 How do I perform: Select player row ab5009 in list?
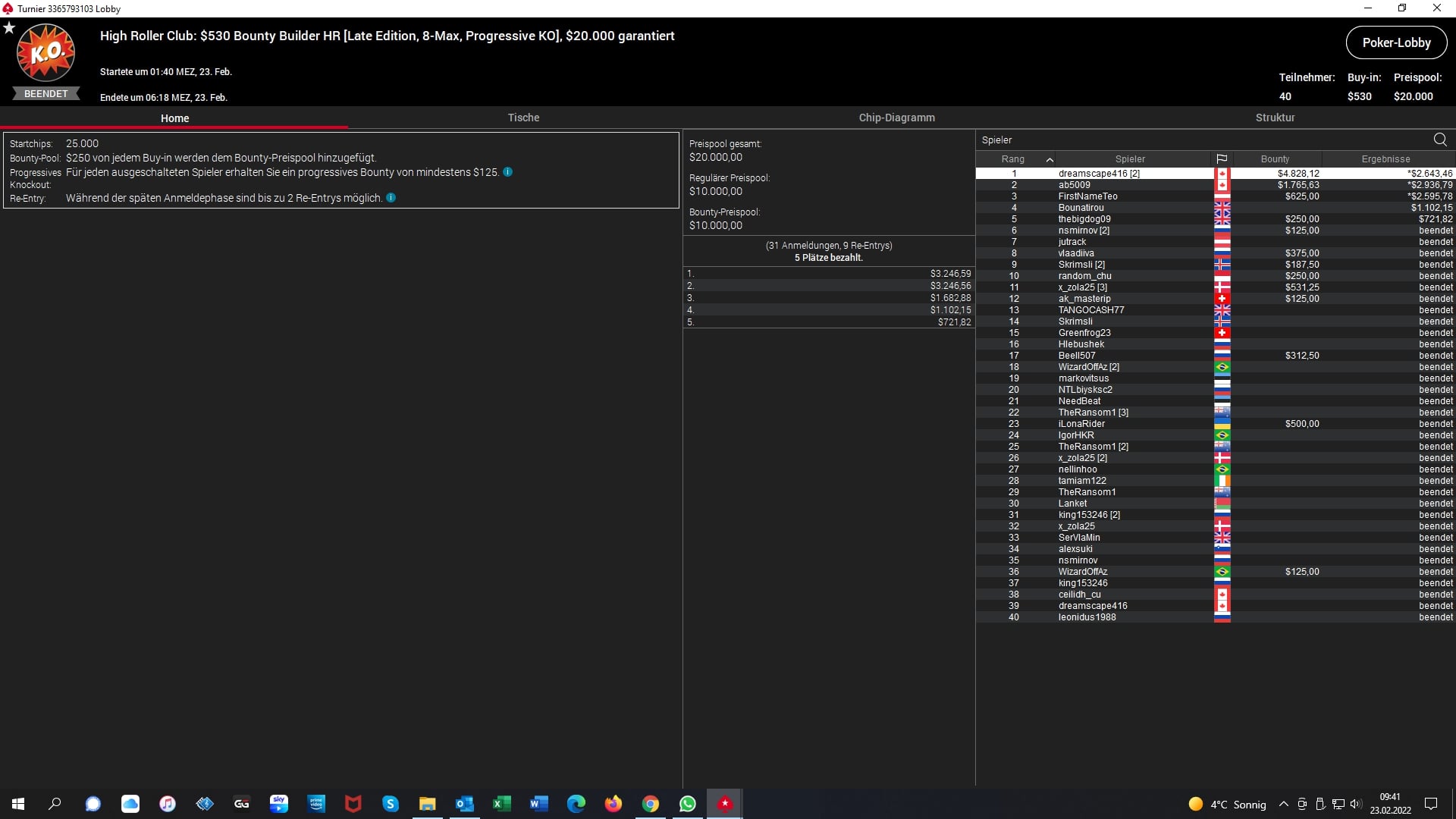(1074, 185)
